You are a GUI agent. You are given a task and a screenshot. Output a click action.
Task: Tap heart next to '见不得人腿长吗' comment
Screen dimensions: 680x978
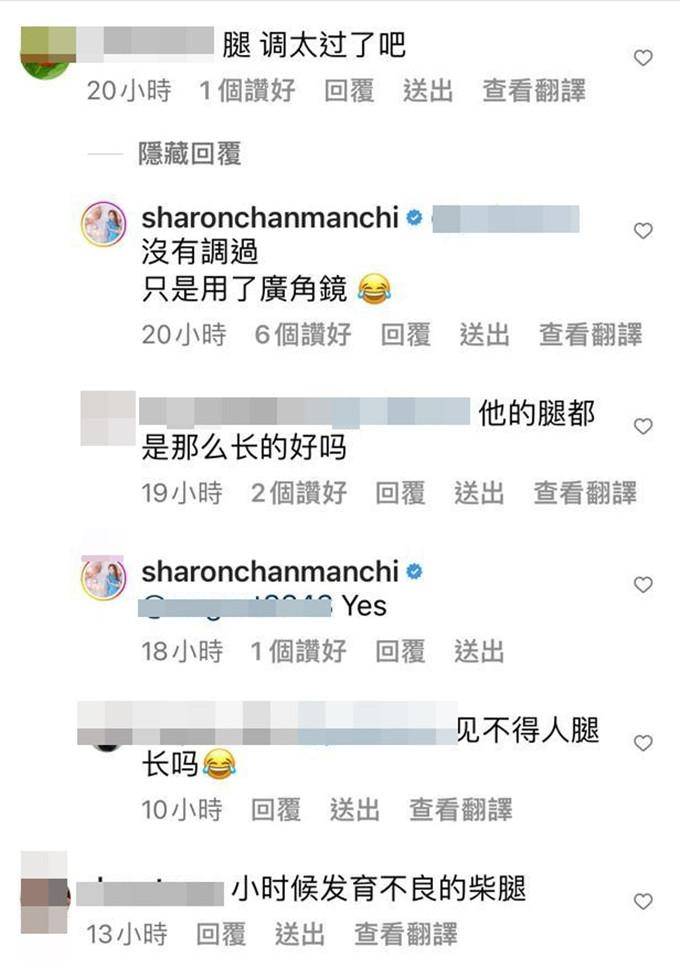pos(643,743)
